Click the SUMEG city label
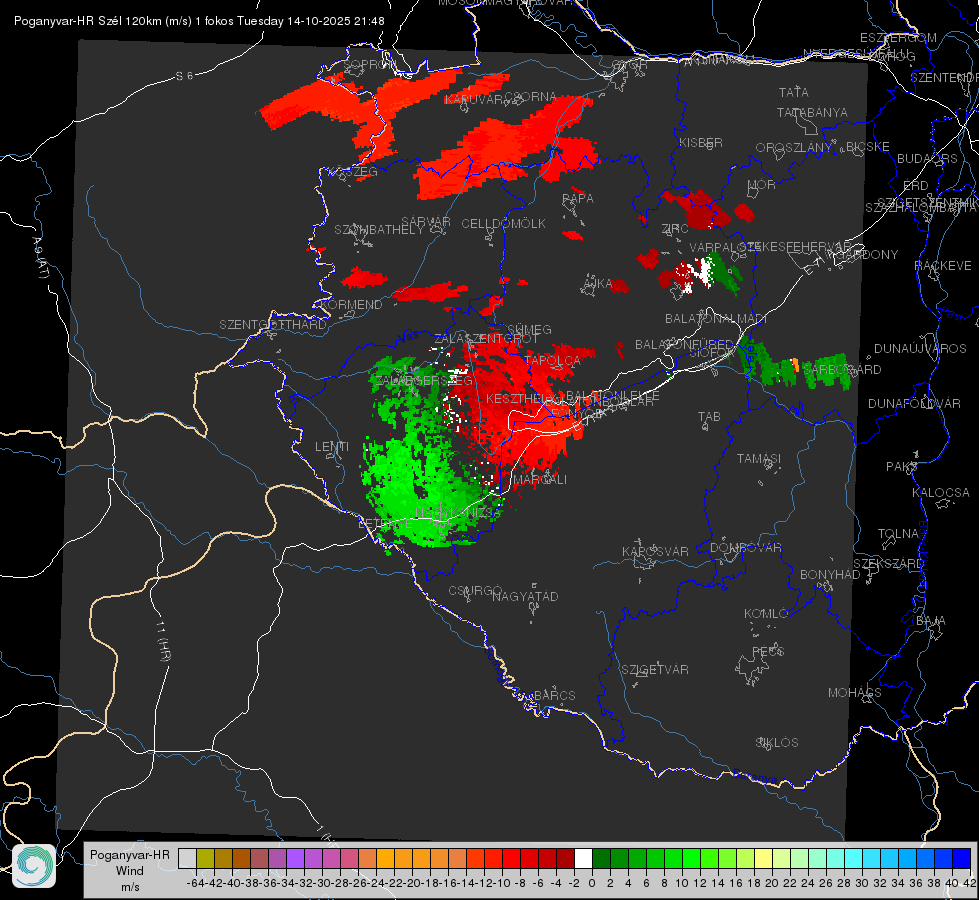This screenshot has height=900, width=979. click(529, 330)
